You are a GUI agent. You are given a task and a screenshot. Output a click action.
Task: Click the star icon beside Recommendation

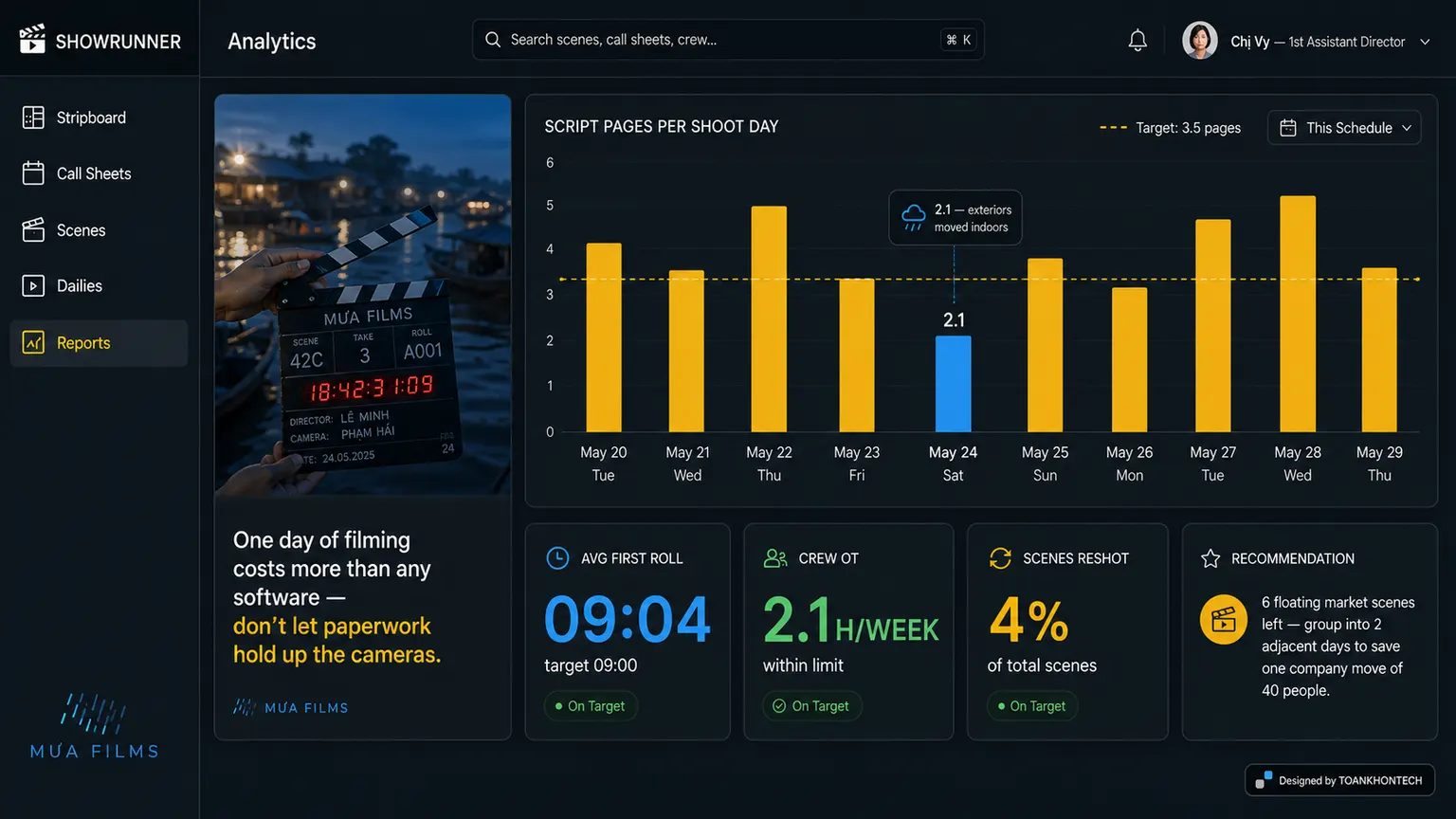[1210, 558]
